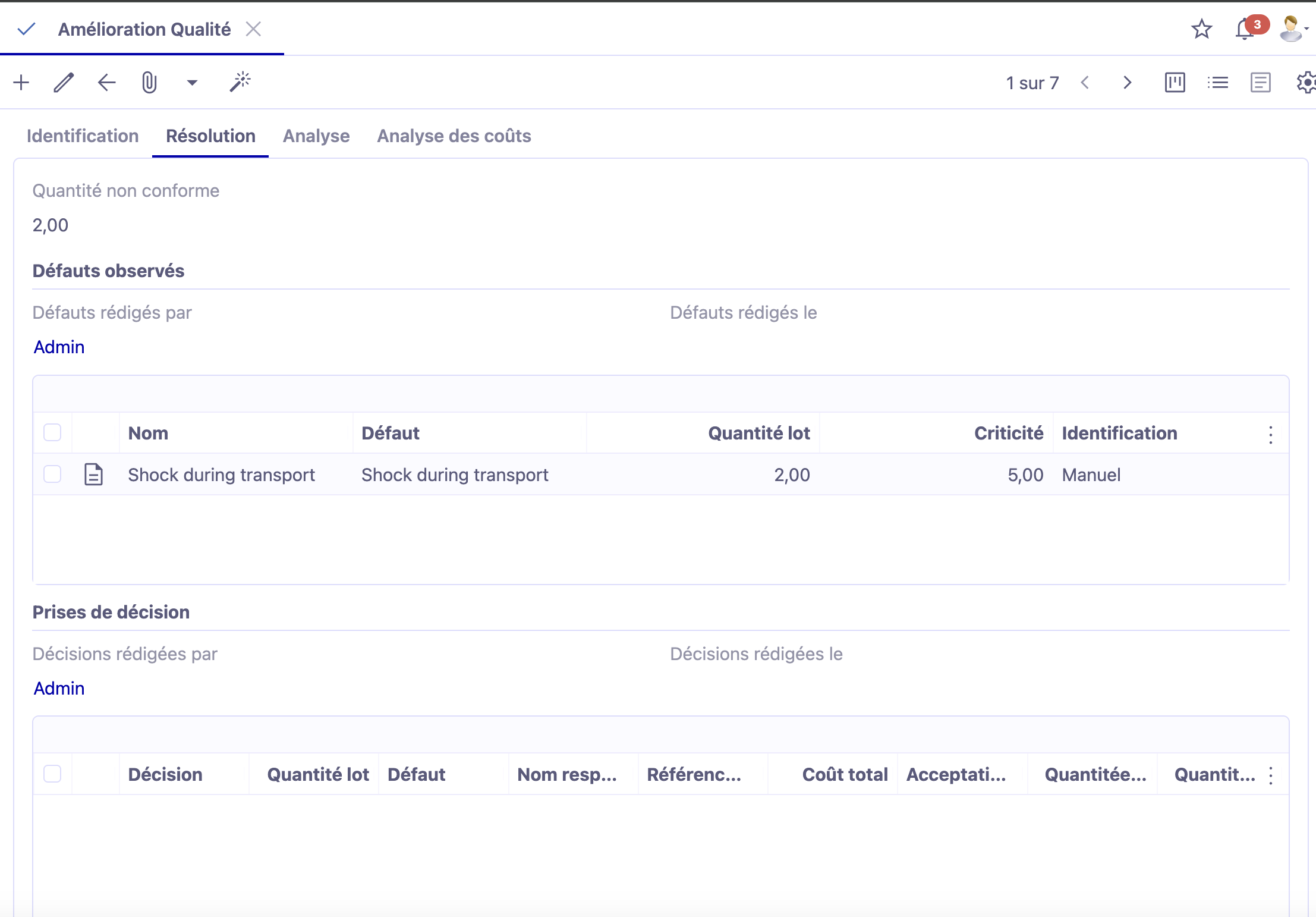Viewport: 1316px width, 917px height.
Task: Expand the toolbar caret dropdown menu
Action: (191, 83)
